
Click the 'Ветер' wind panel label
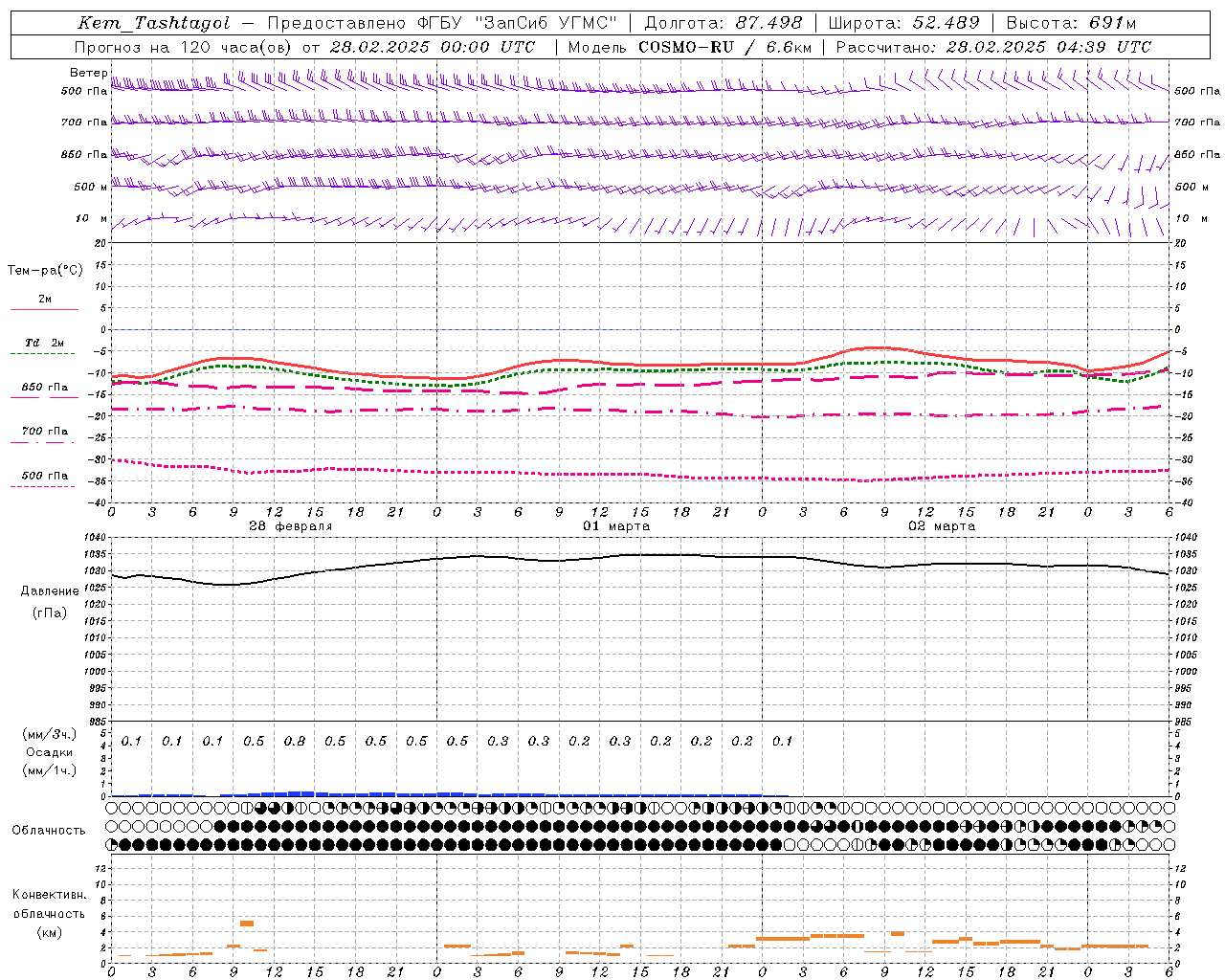point(88,73)
